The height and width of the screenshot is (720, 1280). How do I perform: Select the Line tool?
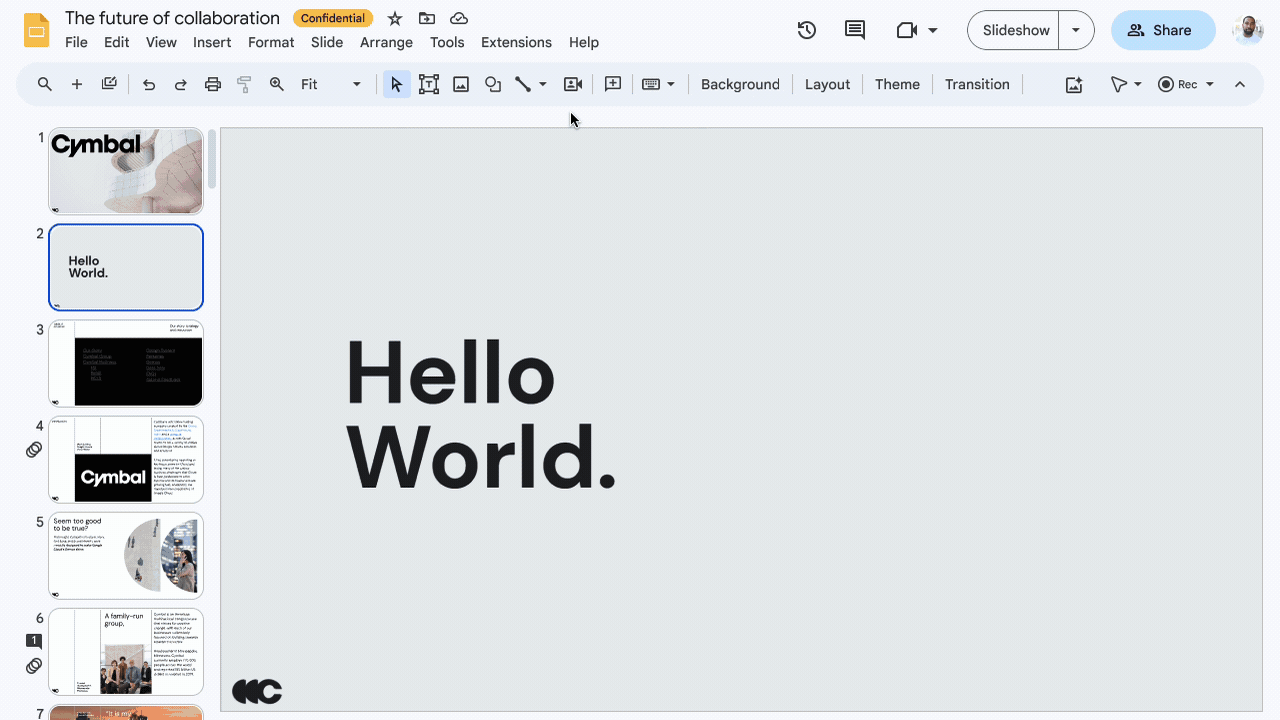[x=523, y=84]
